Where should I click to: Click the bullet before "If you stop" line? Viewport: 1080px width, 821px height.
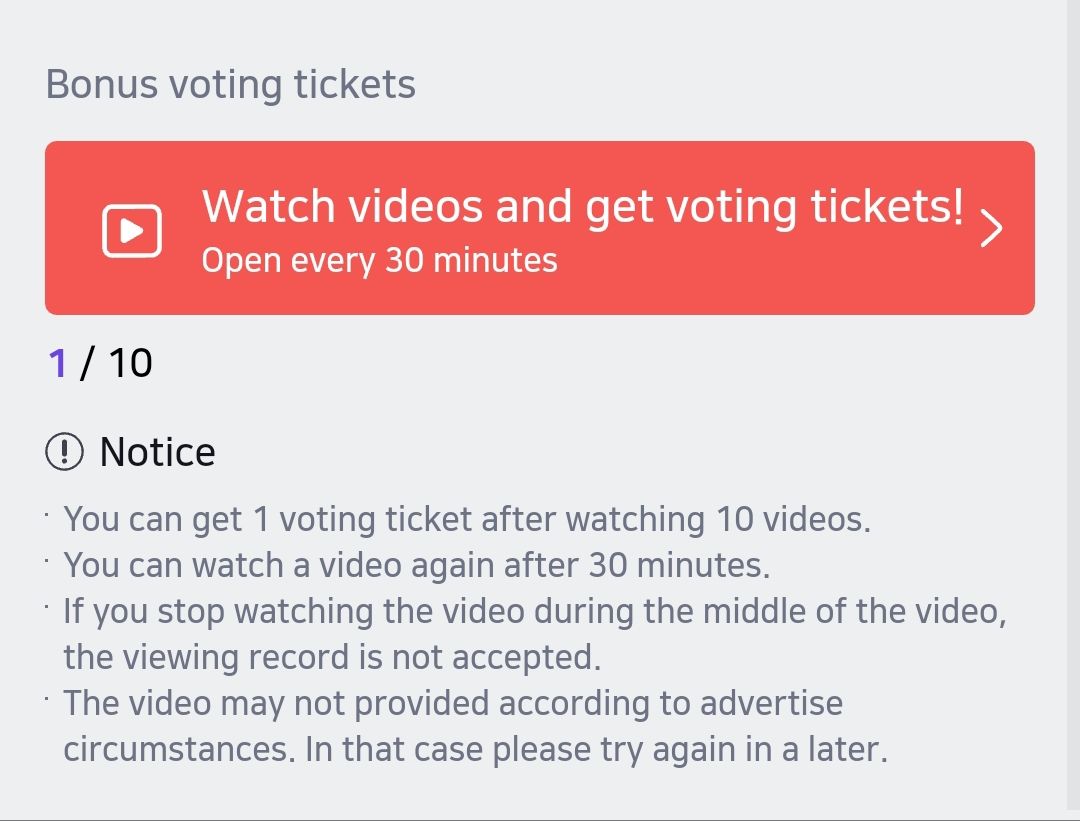pos(47,606)
